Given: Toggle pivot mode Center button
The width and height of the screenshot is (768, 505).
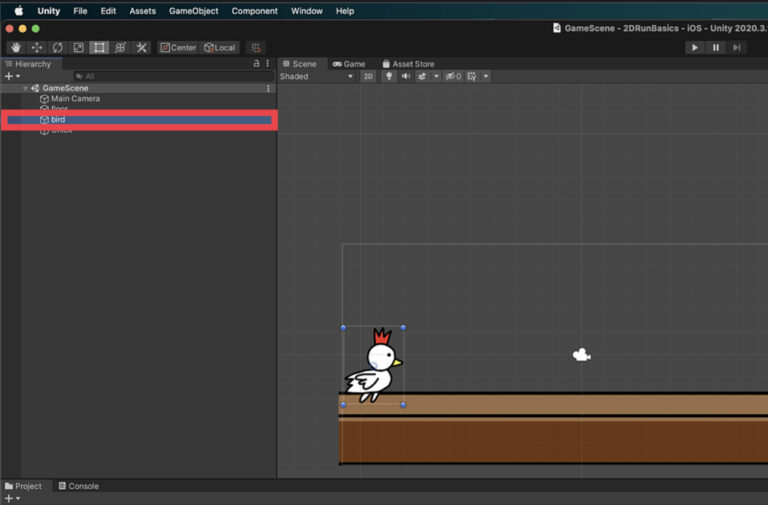Looking at the screenshot, I should pyautogui.click(x=178, y=48).
